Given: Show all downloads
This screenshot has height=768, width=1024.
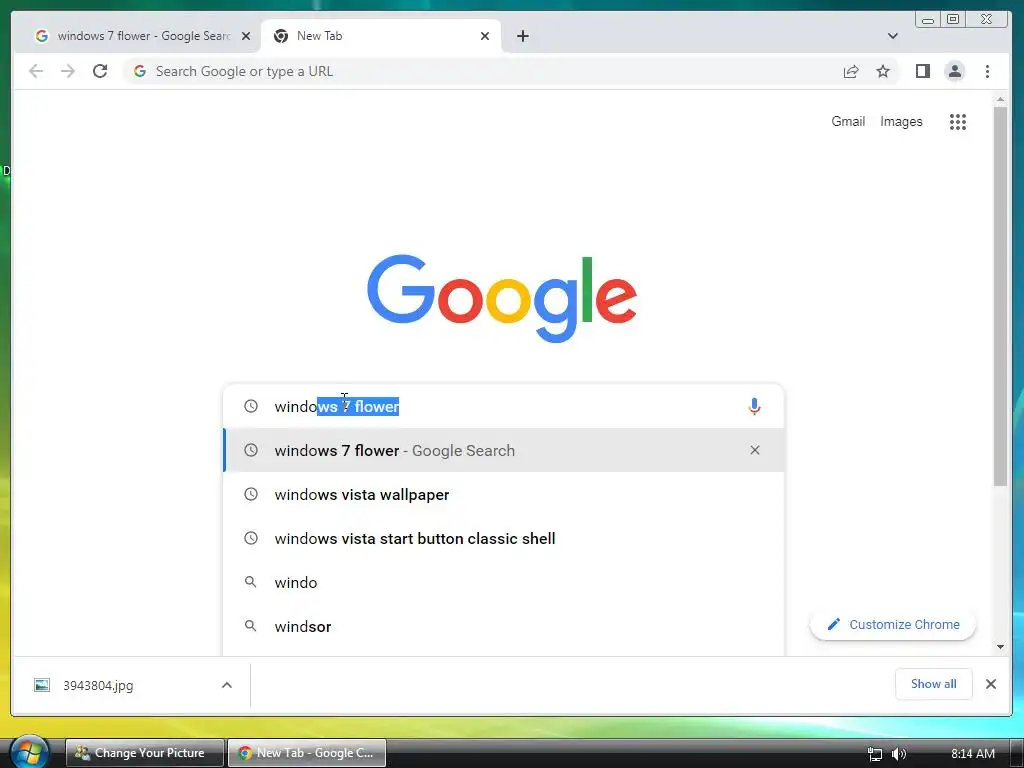Looking at the screenshot, I should 933,684.
